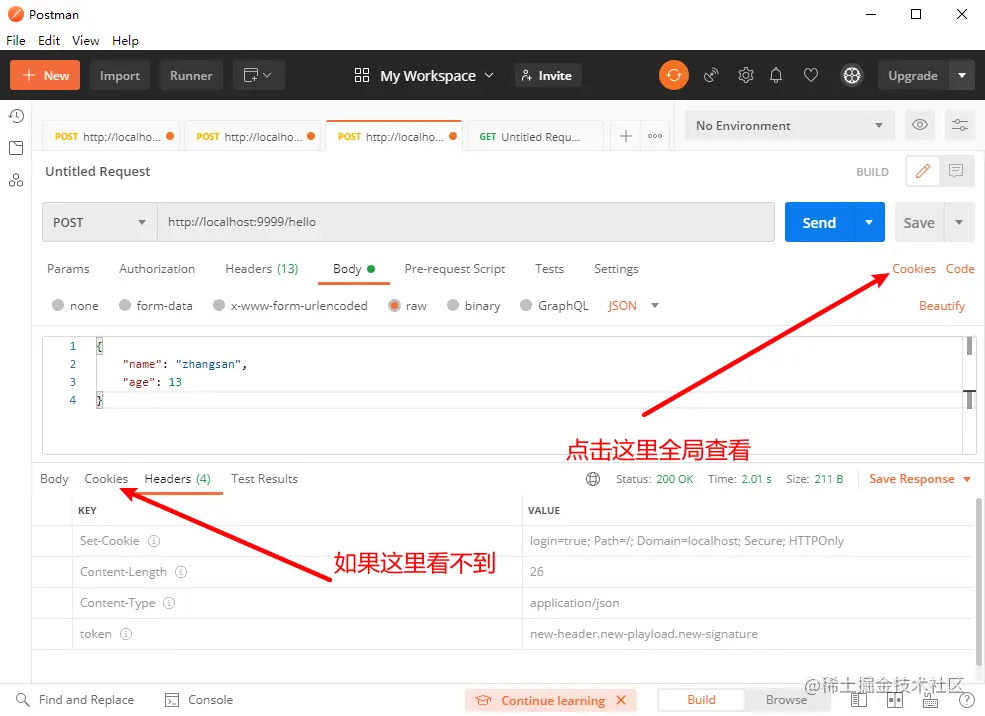Open the new window icon button
Image resolution: width=985 pixels, height=716 pixels.
258,75
